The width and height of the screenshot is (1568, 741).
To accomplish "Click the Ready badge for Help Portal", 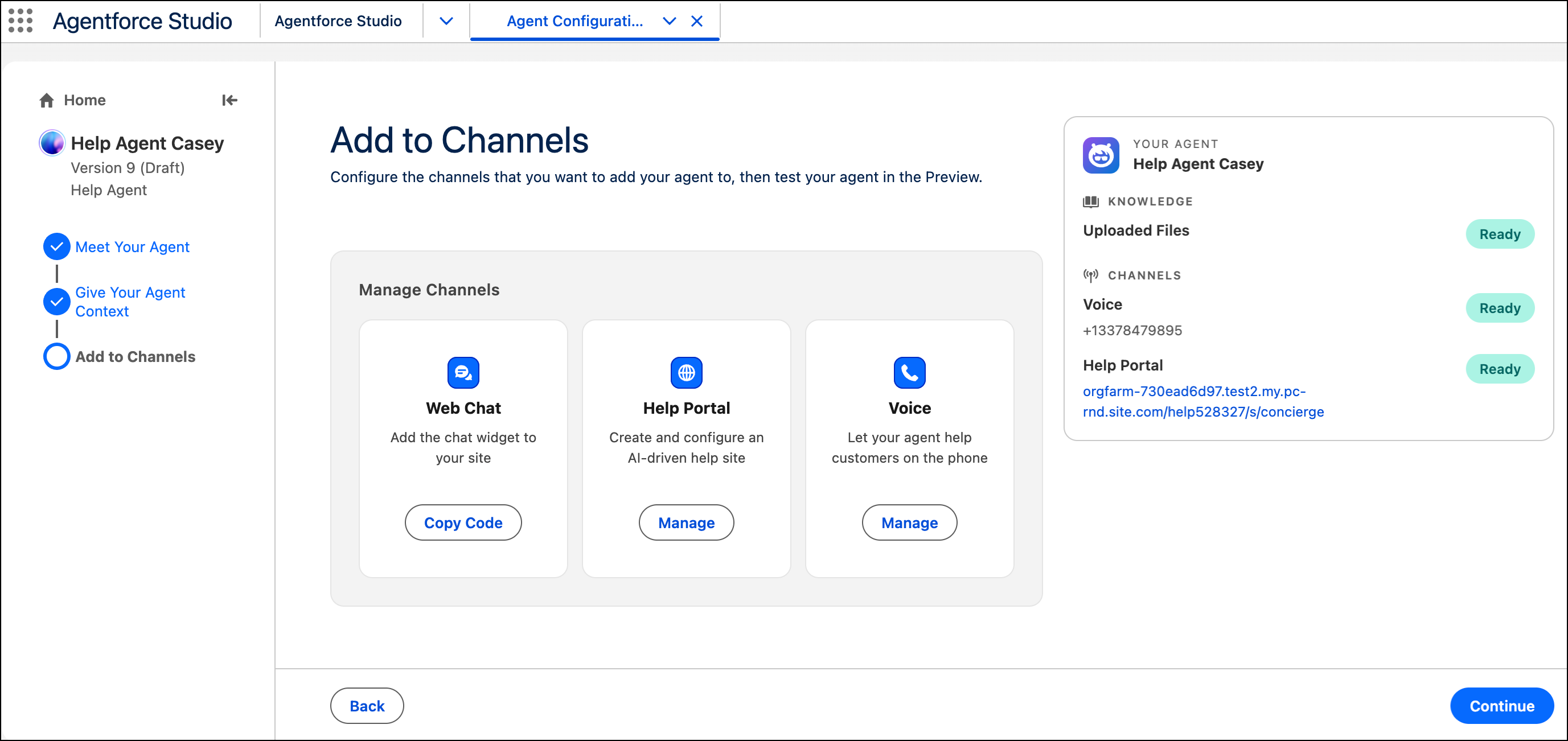I will point(1500,369).
